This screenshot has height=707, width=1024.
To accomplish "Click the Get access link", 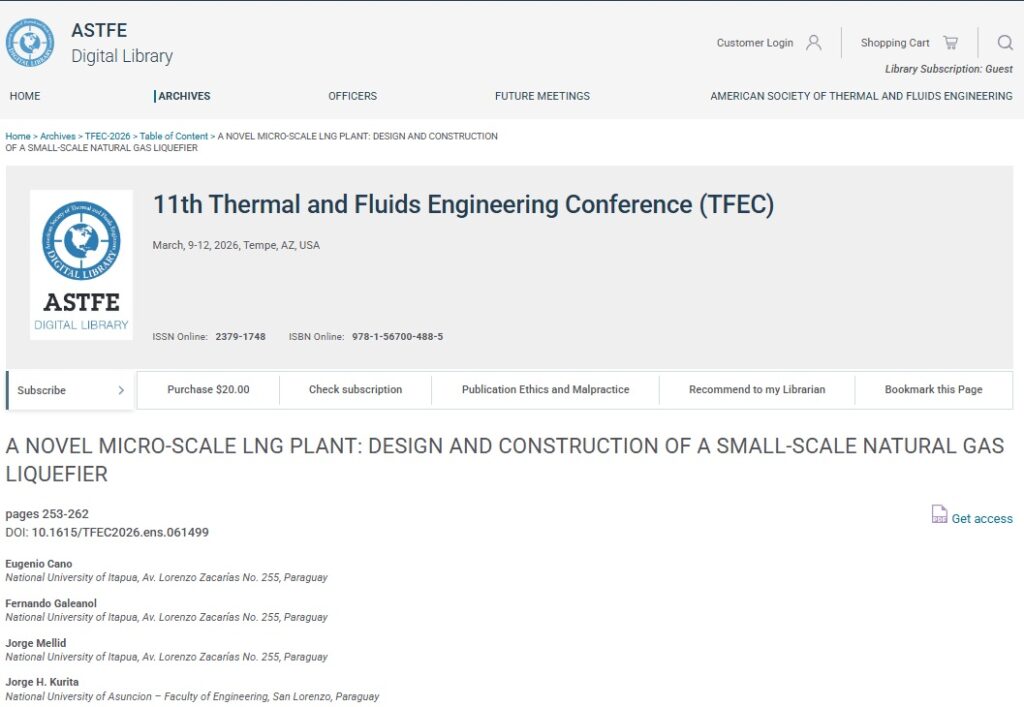I will pos(981,519).
